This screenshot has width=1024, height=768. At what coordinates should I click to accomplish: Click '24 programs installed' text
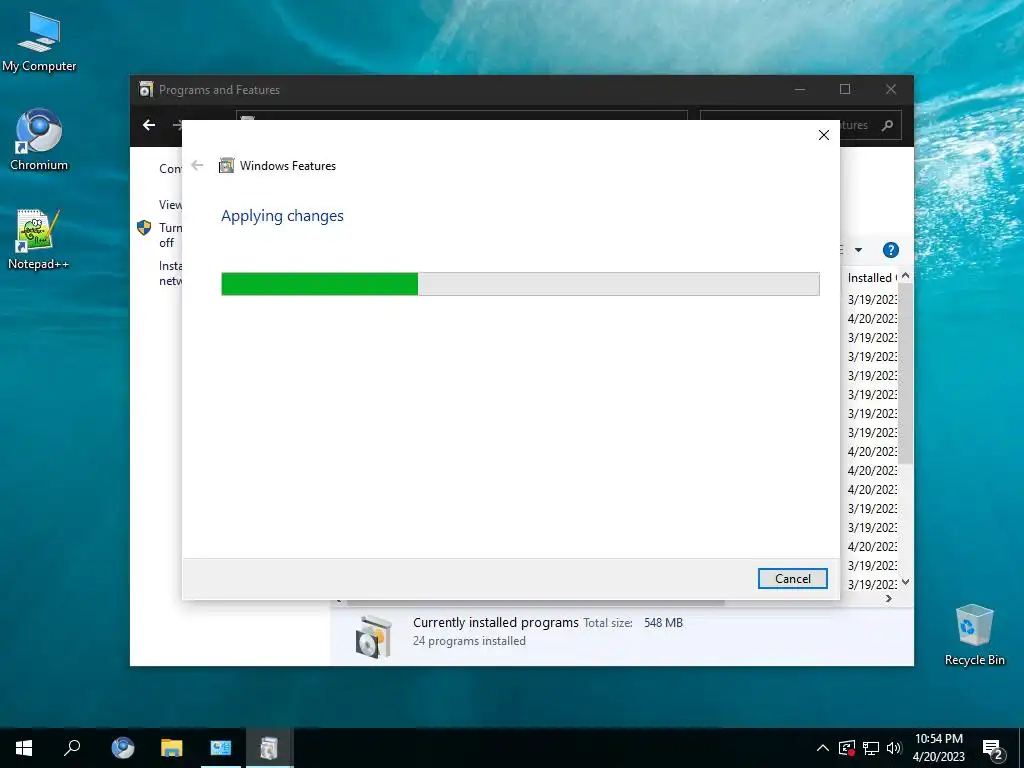[469, 641]
